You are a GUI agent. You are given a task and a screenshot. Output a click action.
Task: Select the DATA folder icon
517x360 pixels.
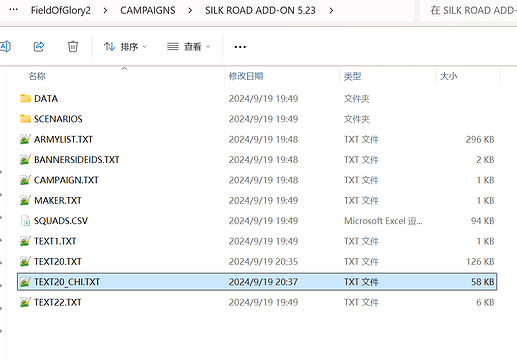(x=25, y=98)
